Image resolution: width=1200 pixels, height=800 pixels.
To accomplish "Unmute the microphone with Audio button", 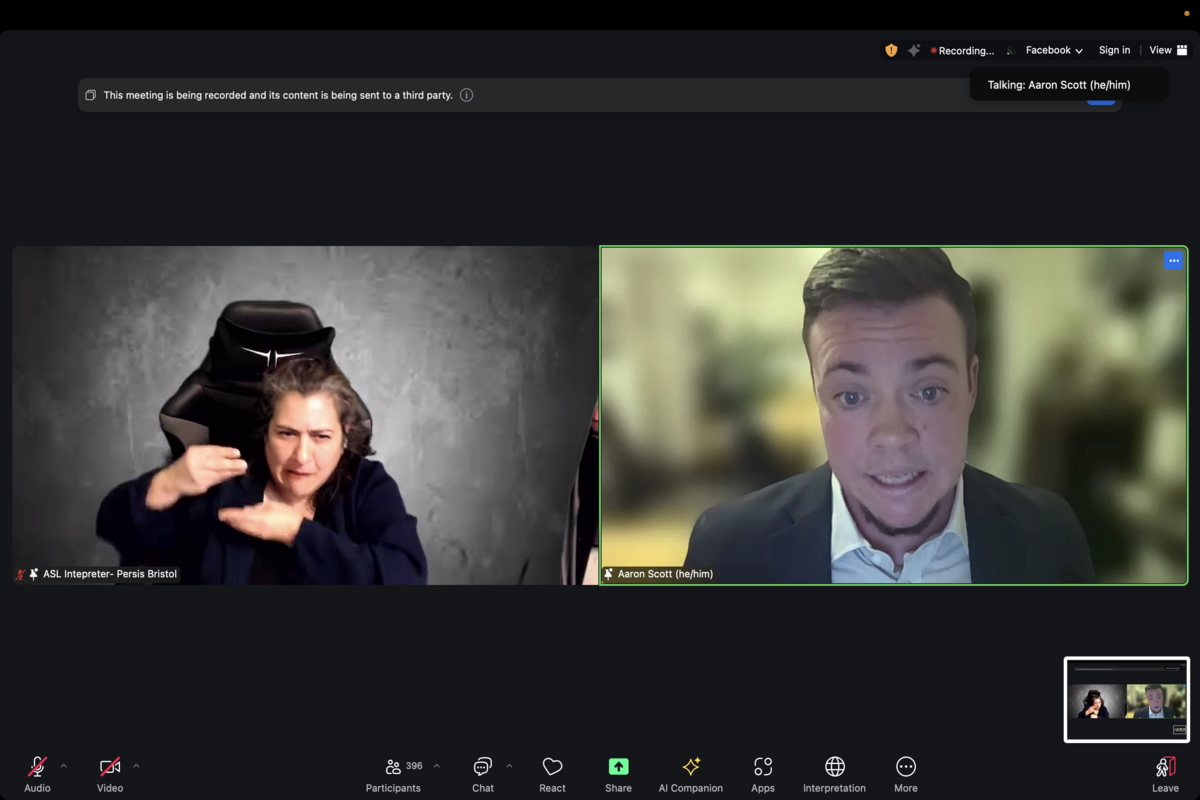I will pos(37,774).
